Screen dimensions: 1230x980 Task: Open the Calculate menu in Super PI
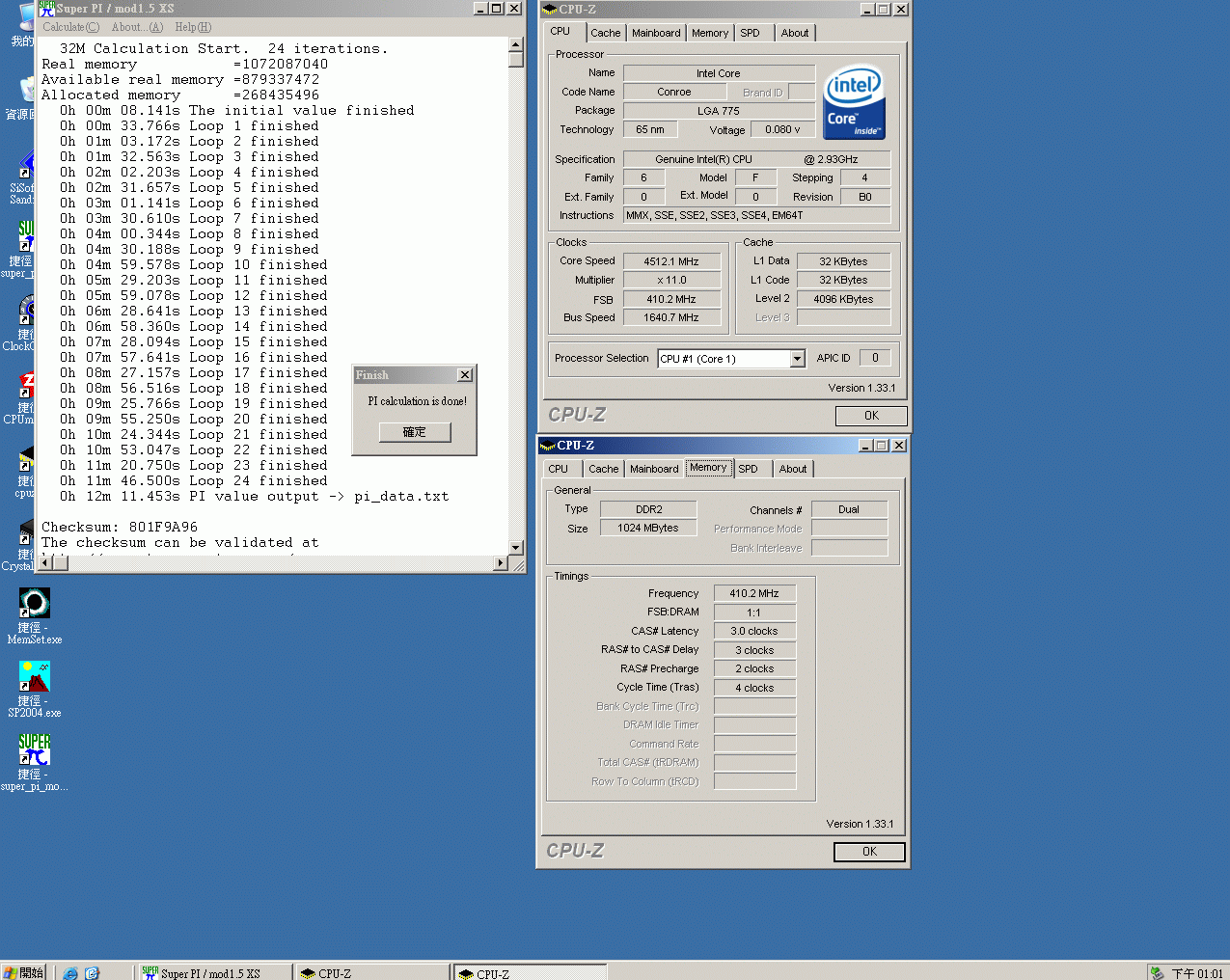pos(69,26)
